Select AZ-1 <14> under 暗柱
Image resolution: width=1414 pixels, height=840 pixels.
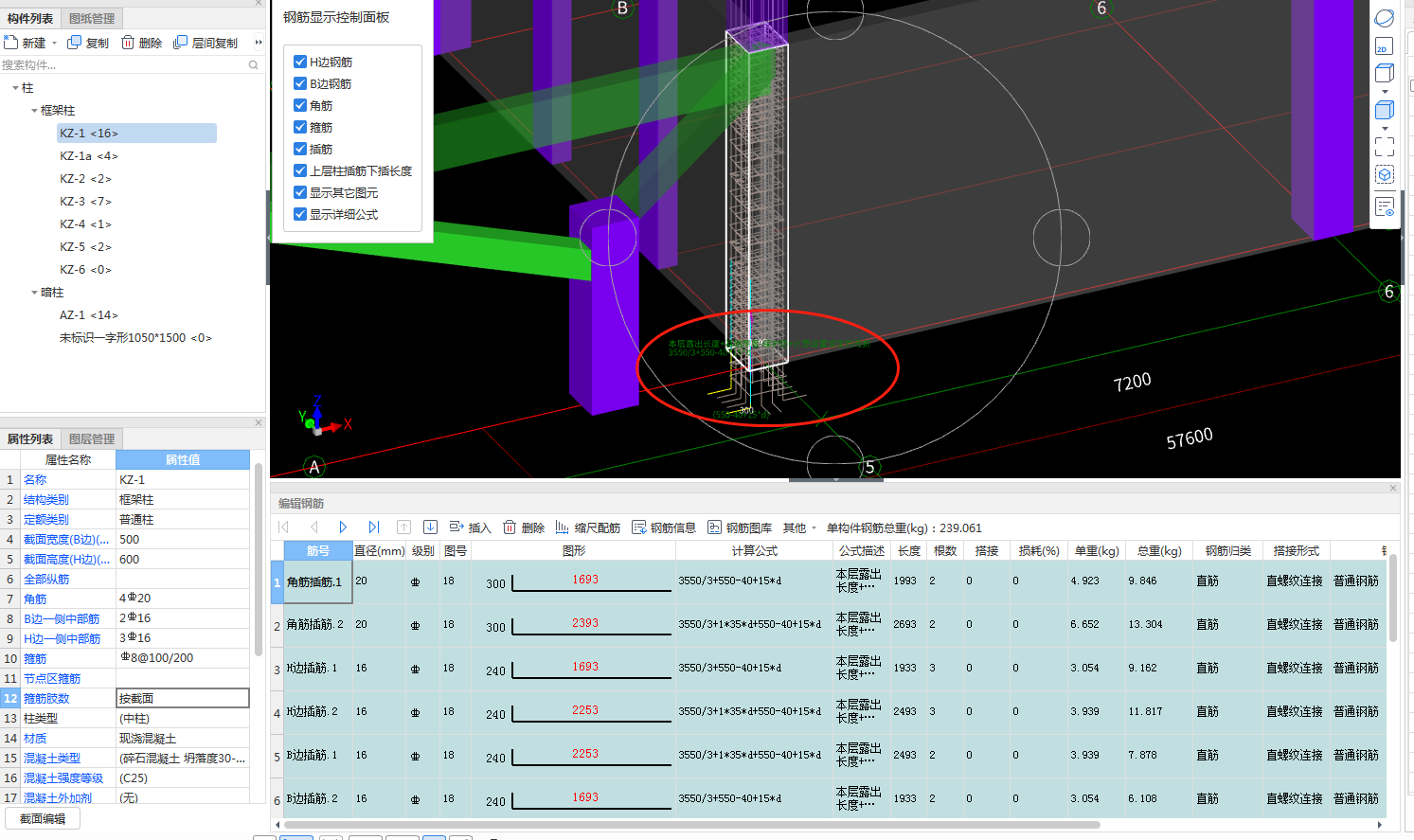[89, 315]
